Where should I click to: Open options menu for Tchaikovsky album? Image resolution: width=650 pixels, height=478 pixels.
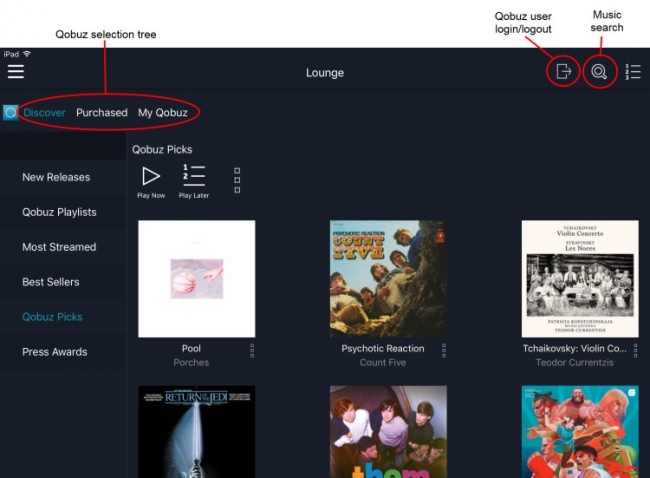[x=635, y=350]
